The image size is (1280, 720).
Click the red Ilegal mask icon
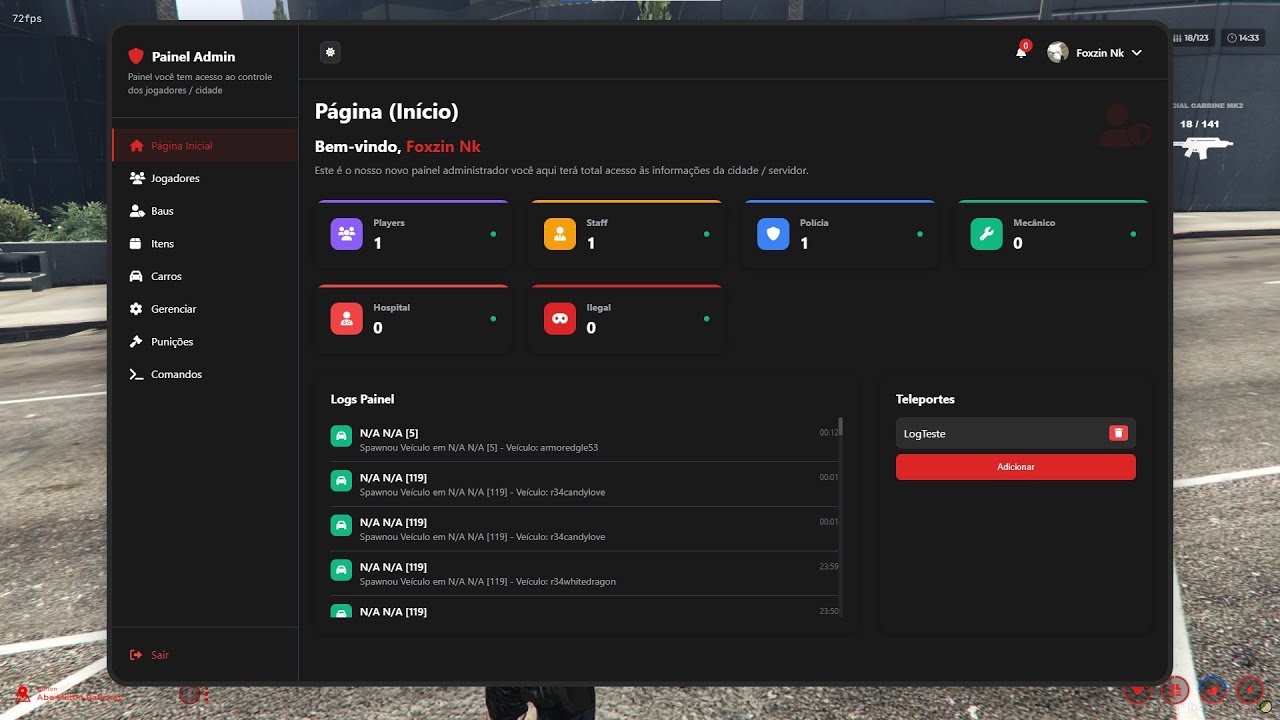tap(560, 318)
